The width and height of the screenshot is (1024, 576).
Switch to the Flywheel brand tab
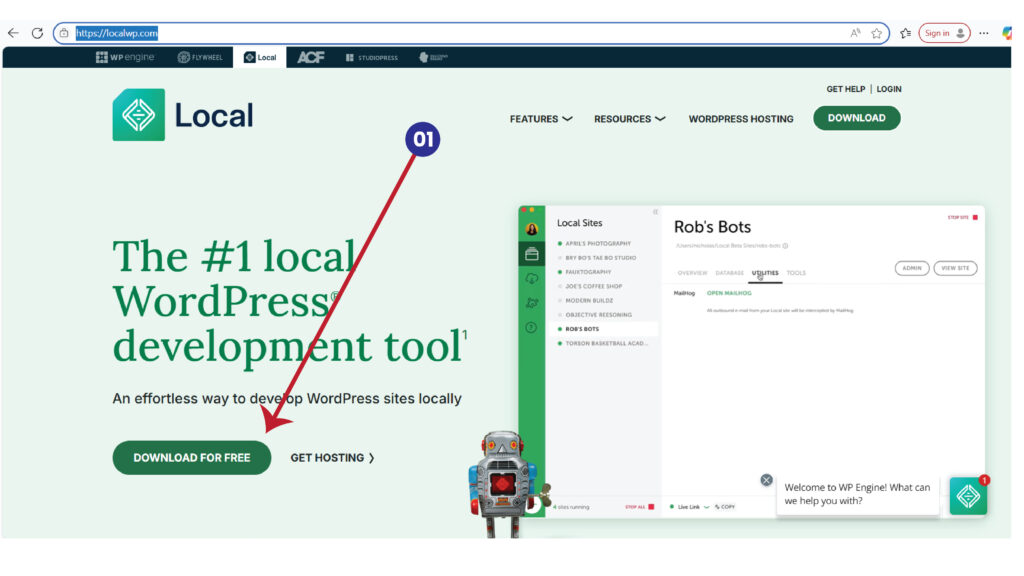coord(200,57)
